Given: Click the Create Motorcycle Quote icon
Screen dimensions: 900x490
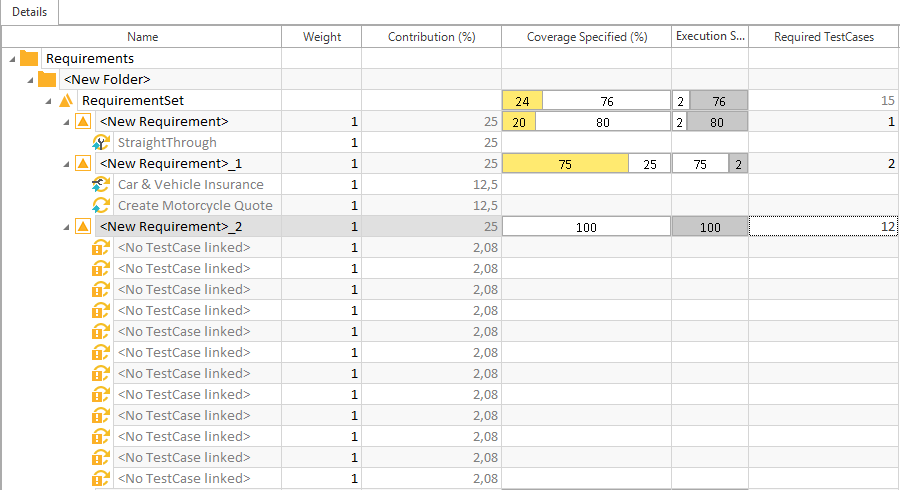Looking at the screenshot, I should point(100,206).
